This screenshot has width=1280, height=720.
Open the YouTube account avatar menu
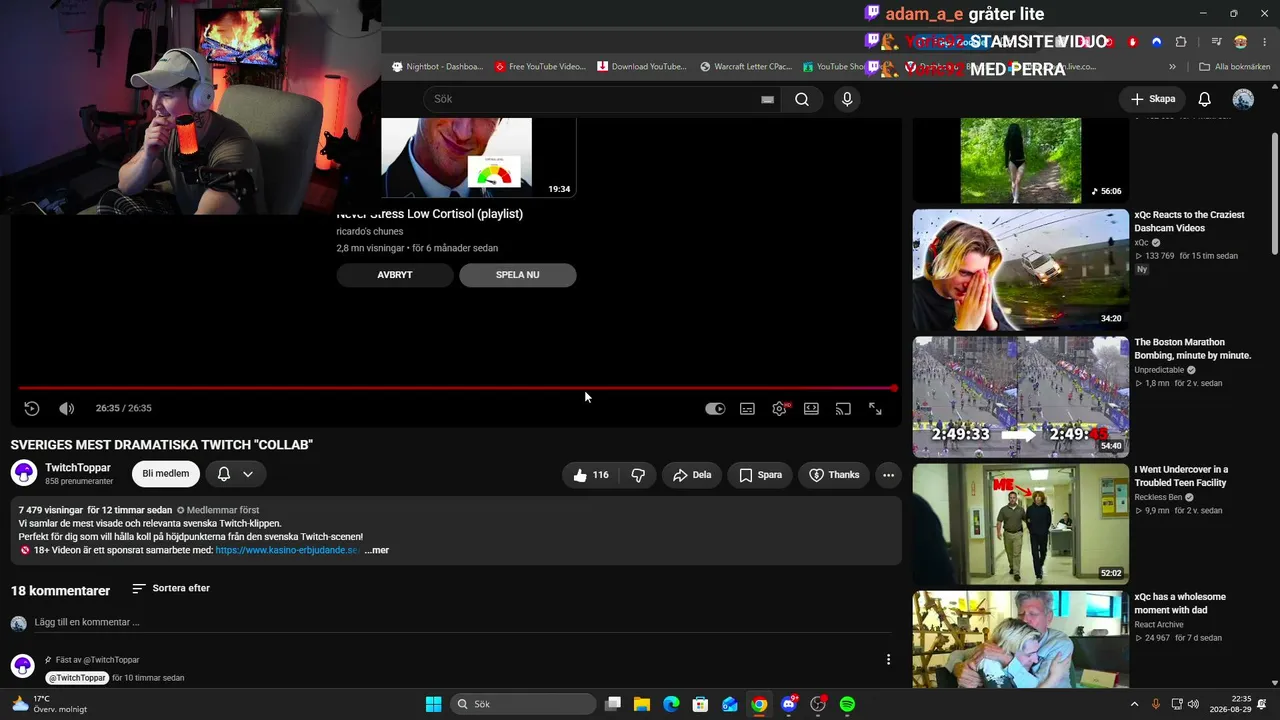tap(1243, 99)
